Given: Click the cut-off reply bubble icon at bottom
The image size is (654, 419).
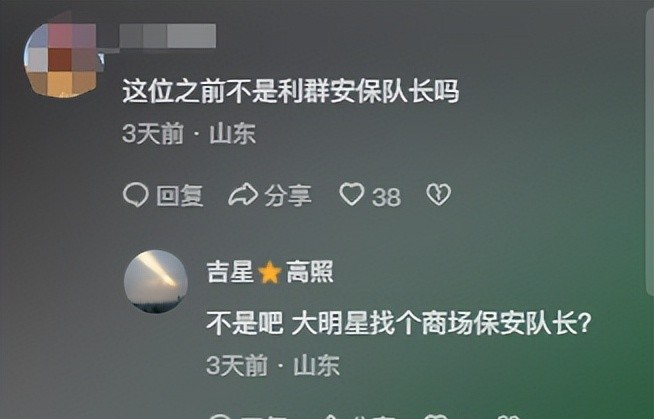Looking at the screenshot, I should (219, 416).
